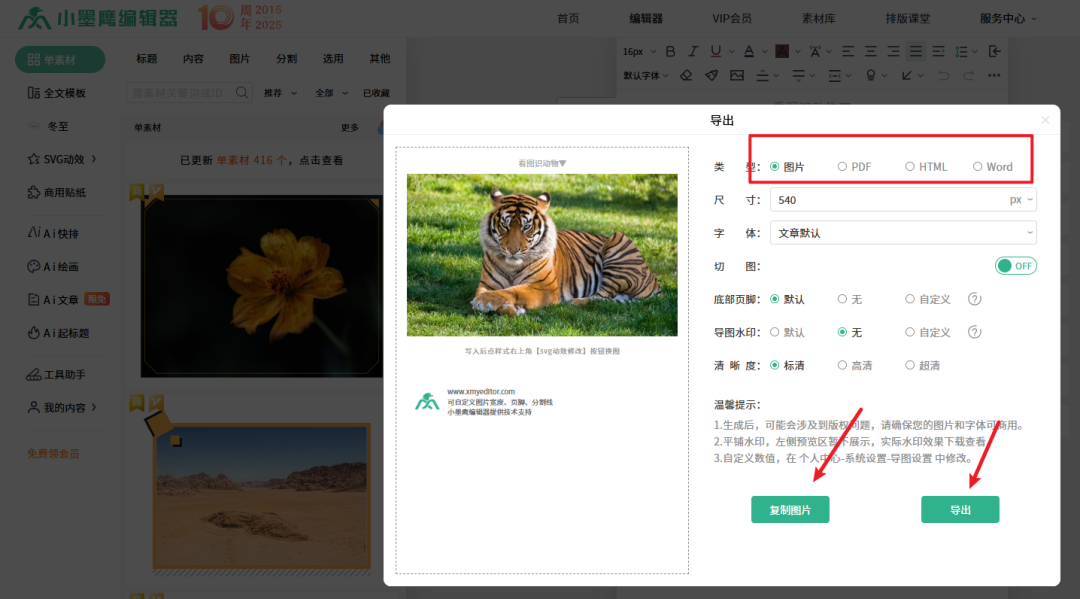Turn on the 切图 toggle switch
Image resolution: width=1080 pixels, height=599 pixels.
(x=1015, y=265)
